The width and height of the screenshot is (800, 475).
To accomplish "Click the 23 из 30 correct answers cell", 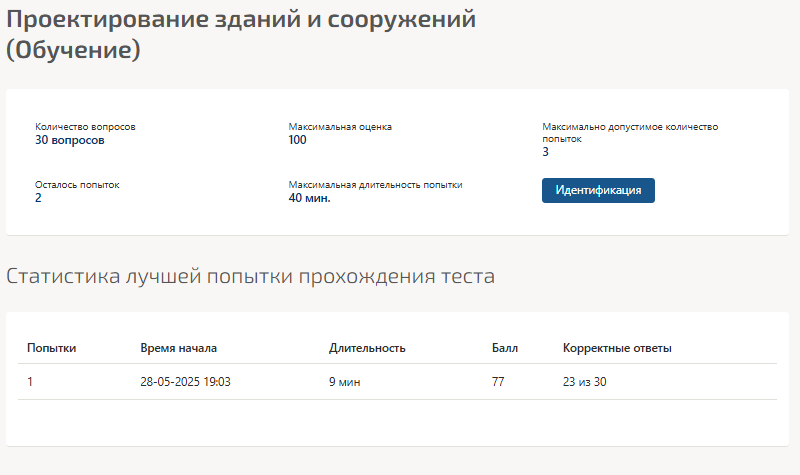I will point(585,381).
